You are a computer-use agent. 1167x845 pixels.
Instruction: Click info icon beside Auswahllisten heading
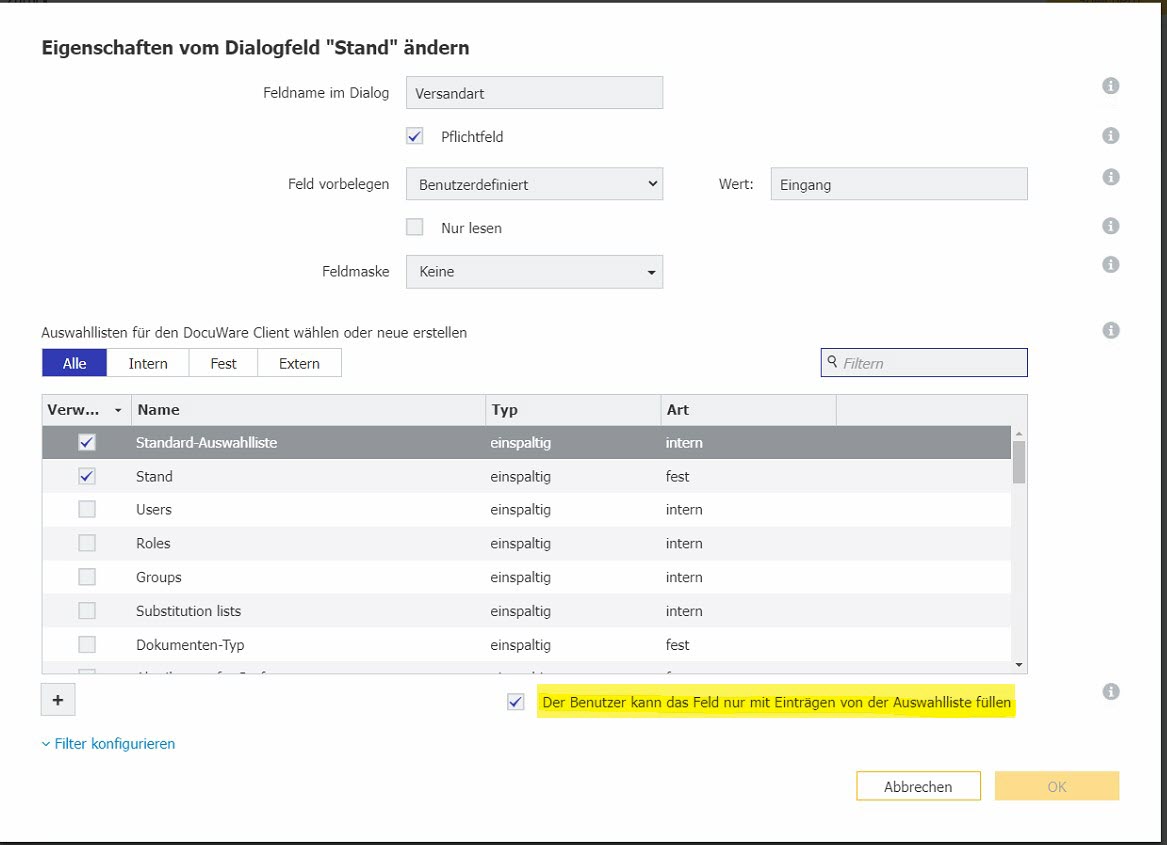(x=1110, y=331)
